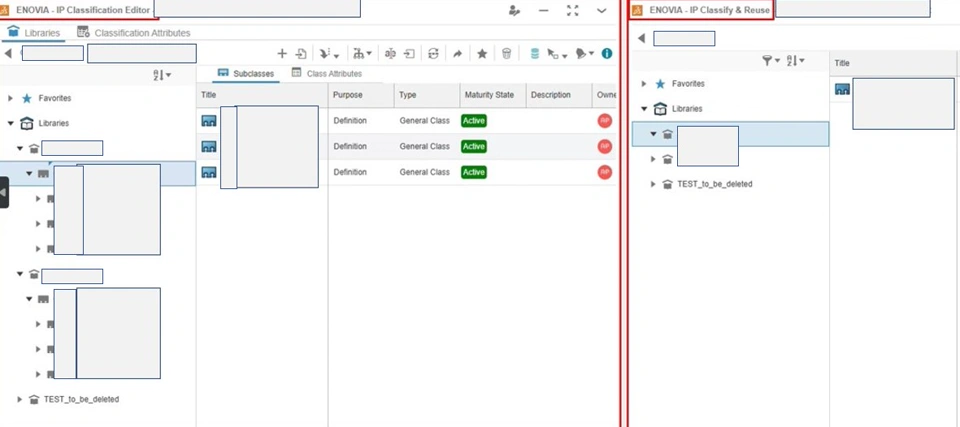Open the A-Z sort dropdown in left tree

pyautogui.click(x=162, y=75)
